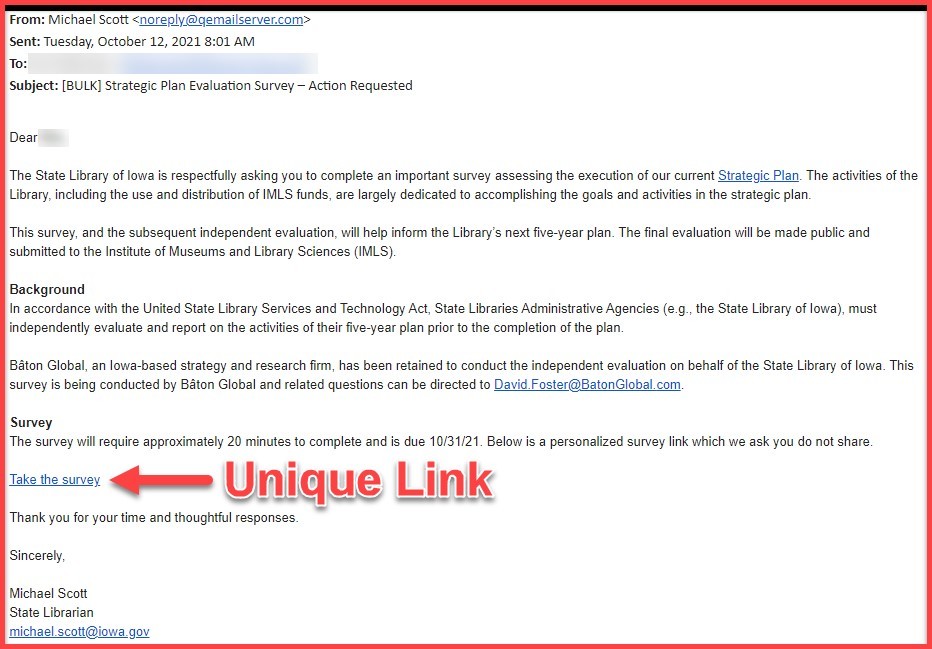Select the blurred recipient address in To field

pyautogui.click(x=175, y=64)
